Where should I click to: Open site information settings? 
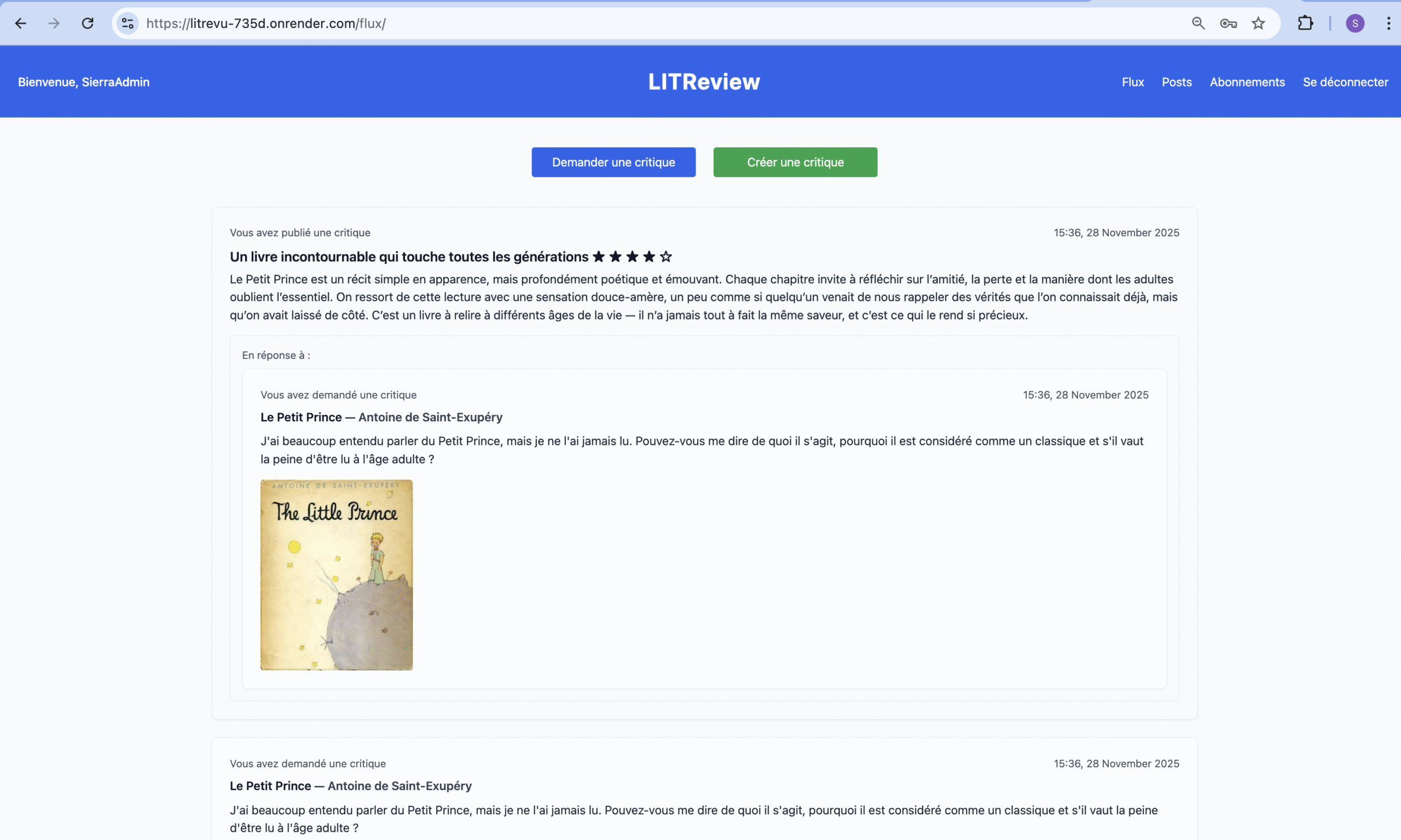click(x=127, y=23)
